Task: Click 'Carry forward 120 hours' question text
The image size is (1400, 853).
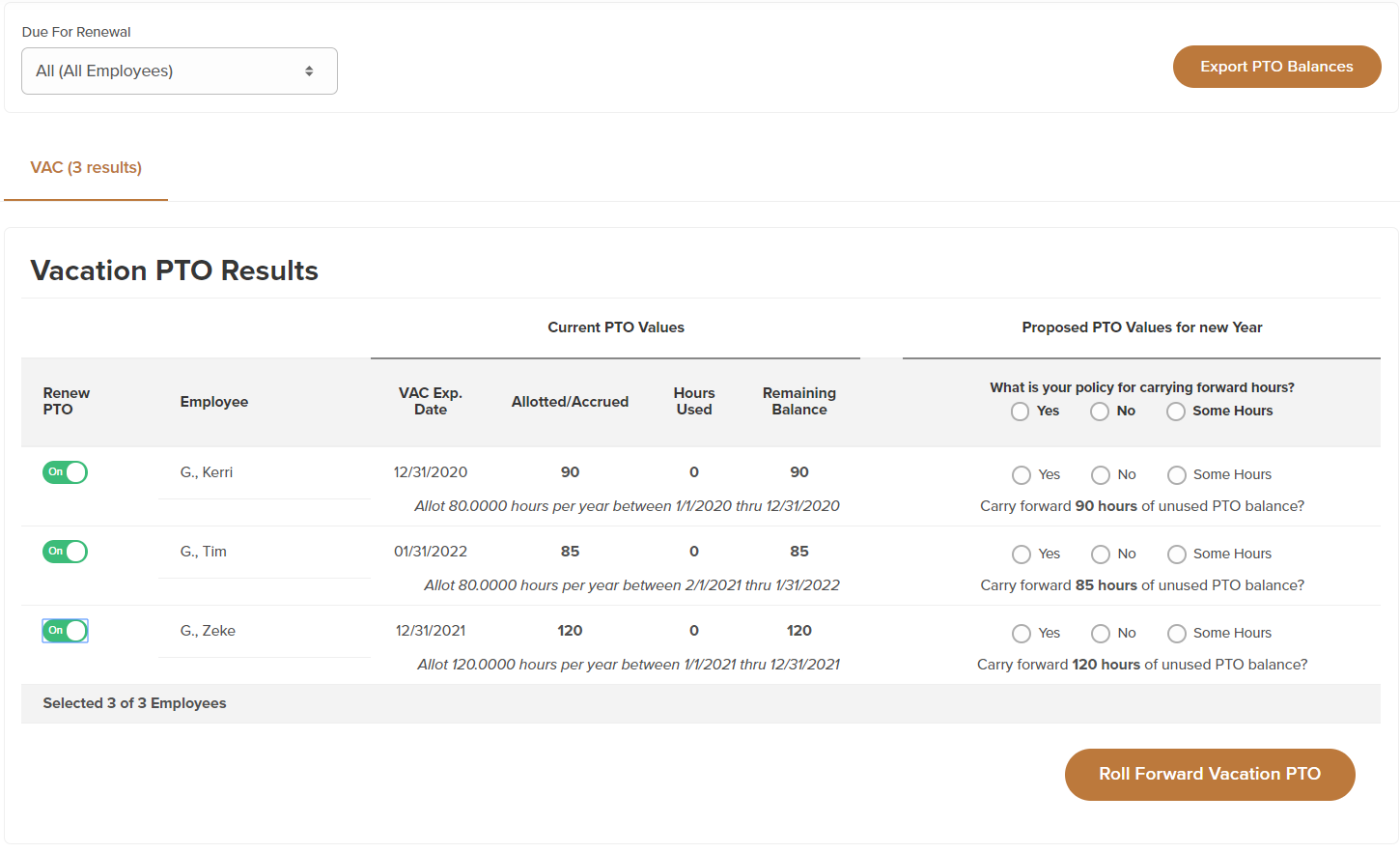Action: point(1142,665)
